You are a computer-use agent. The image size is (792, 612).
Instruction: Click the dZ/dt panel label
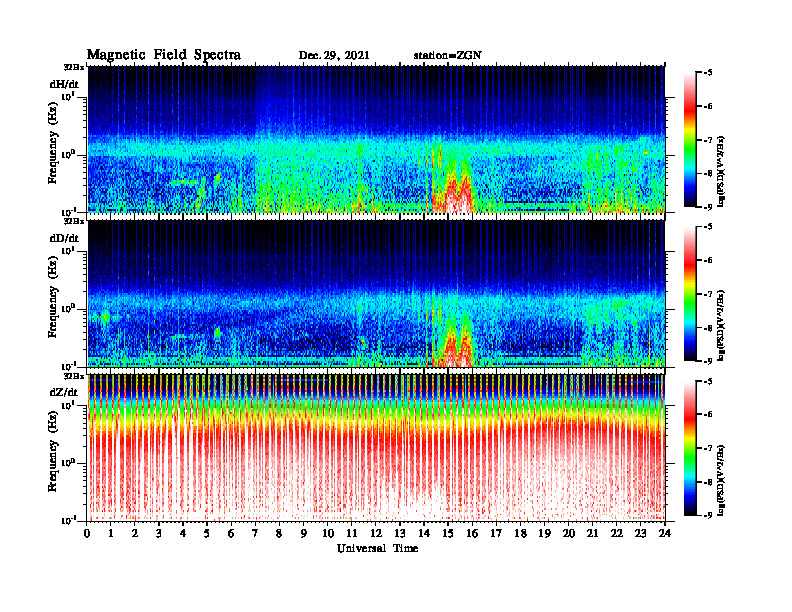point(64,392)
